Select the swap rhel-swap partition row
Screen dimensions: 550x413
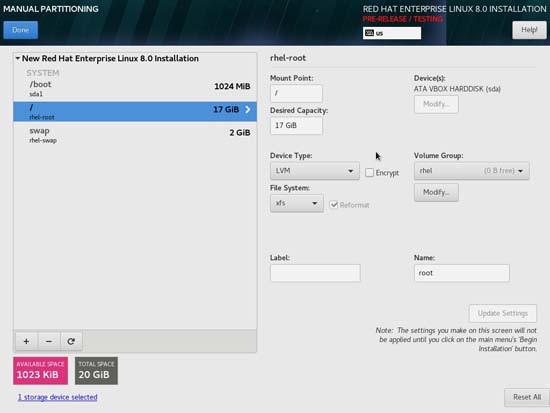coord(135,135)
